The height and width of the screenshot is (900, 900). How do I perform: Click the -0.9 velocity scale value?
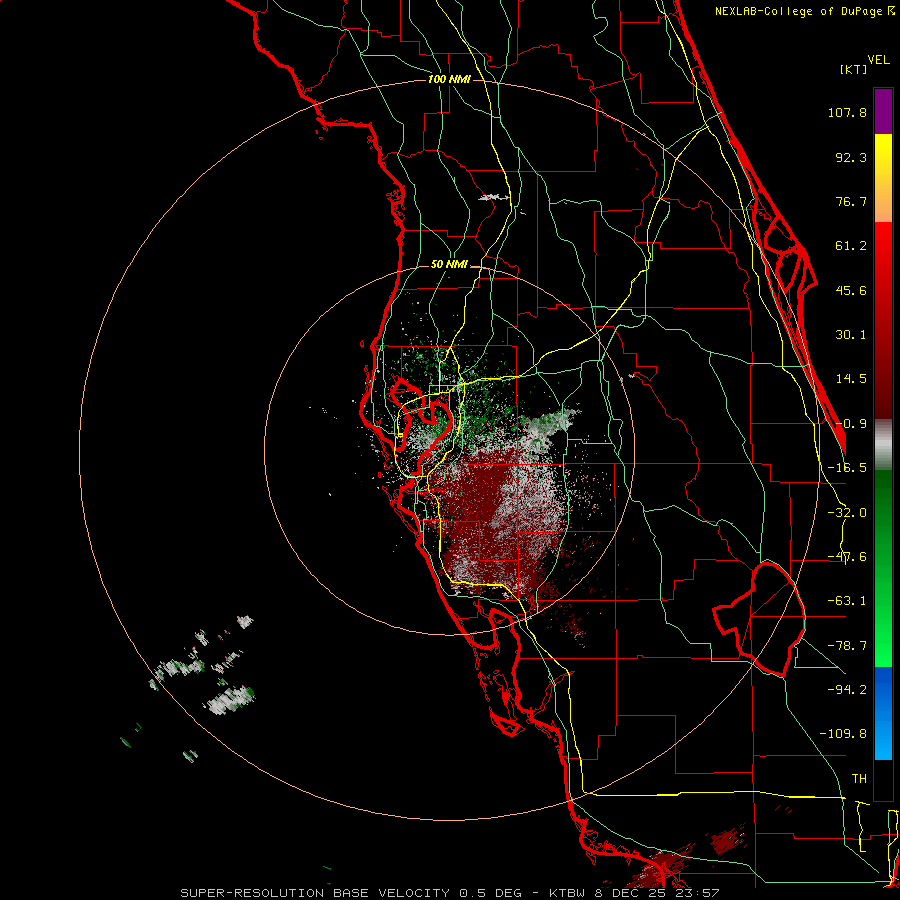[x=851, y=424]
